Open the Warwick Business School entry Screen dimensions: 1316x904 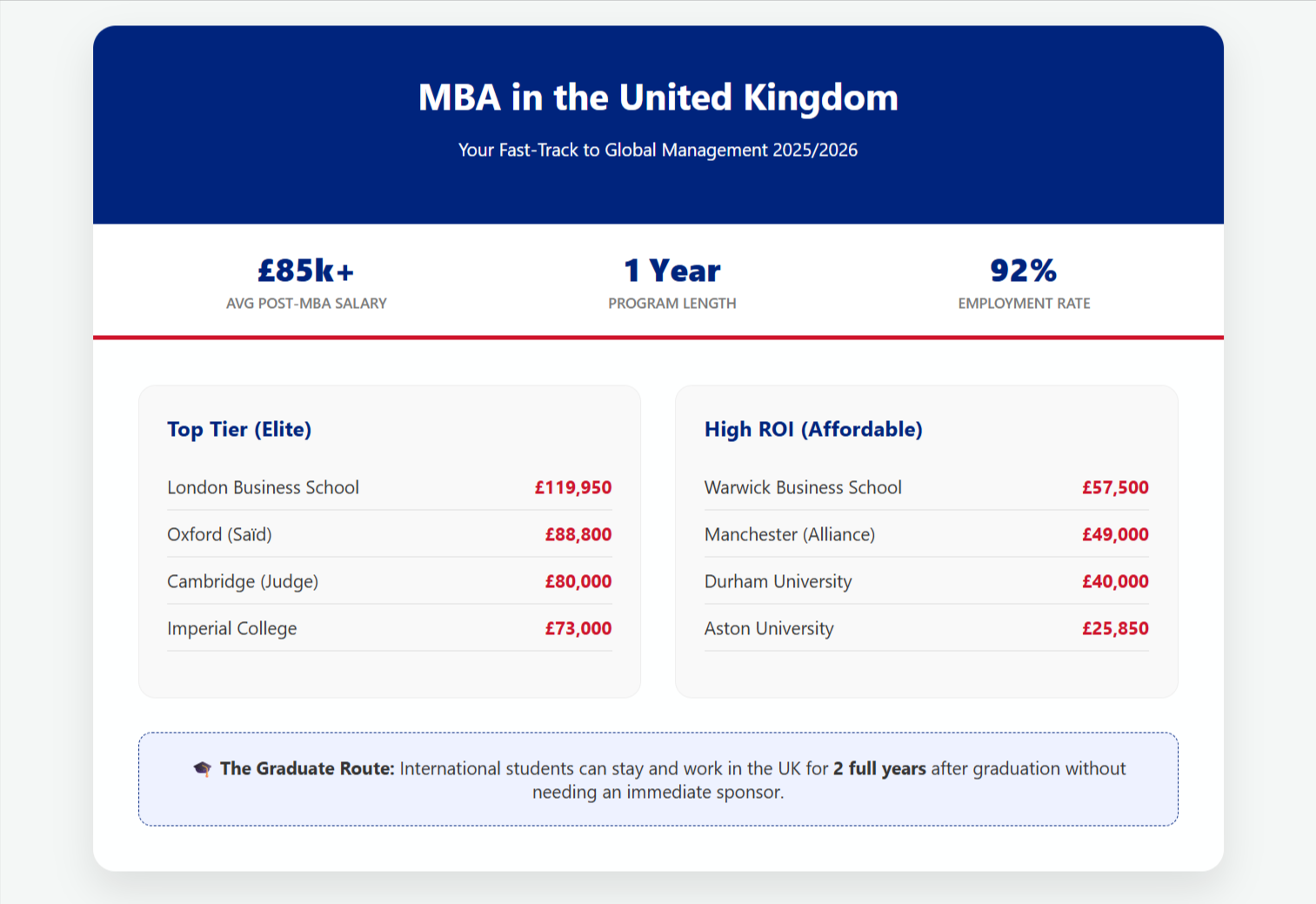pyautogui.click(x=803, y=487)
